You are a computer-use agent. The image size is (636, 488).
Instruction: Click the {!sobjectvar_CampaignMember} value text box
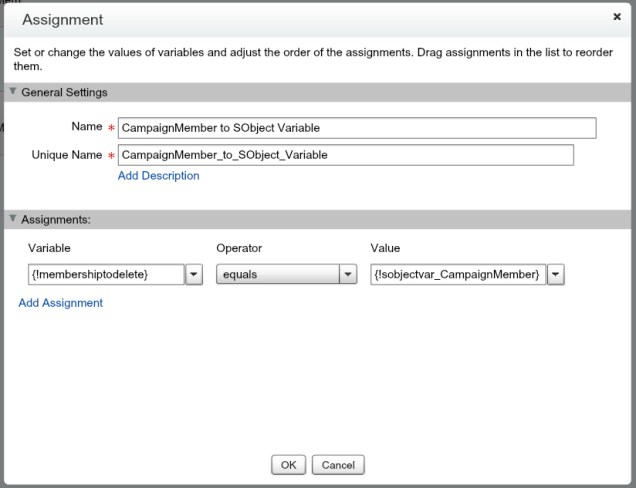pyautogui.click(x=457, y=275)
